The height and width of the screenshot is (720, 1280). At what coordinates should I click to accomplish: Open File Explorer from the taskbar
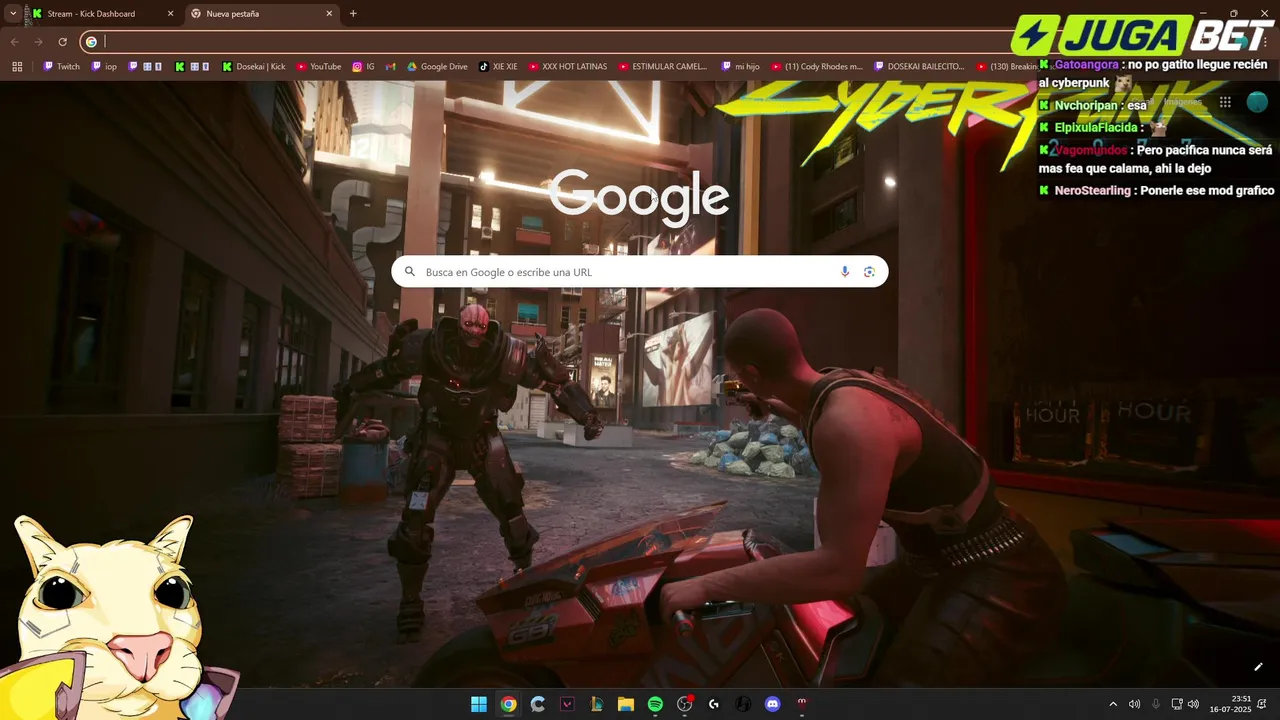625,704
